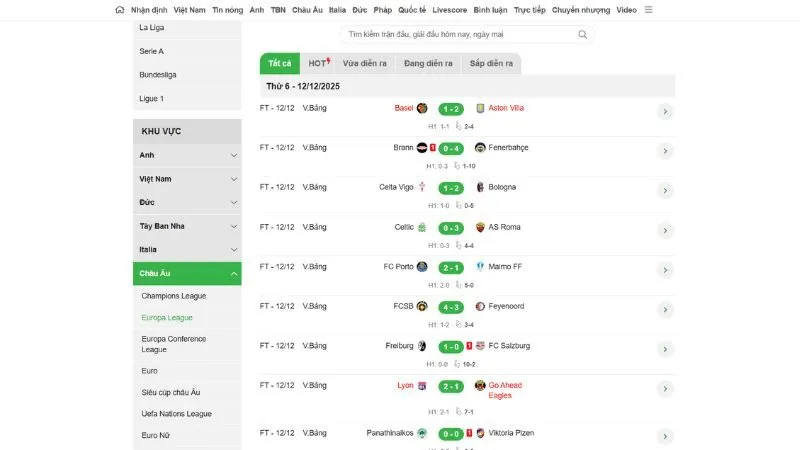This screenshot has width=800, height=450.
Task: Click the Fenerbahçe team crest
Action: pyautogui.click(x=480, y=148)
